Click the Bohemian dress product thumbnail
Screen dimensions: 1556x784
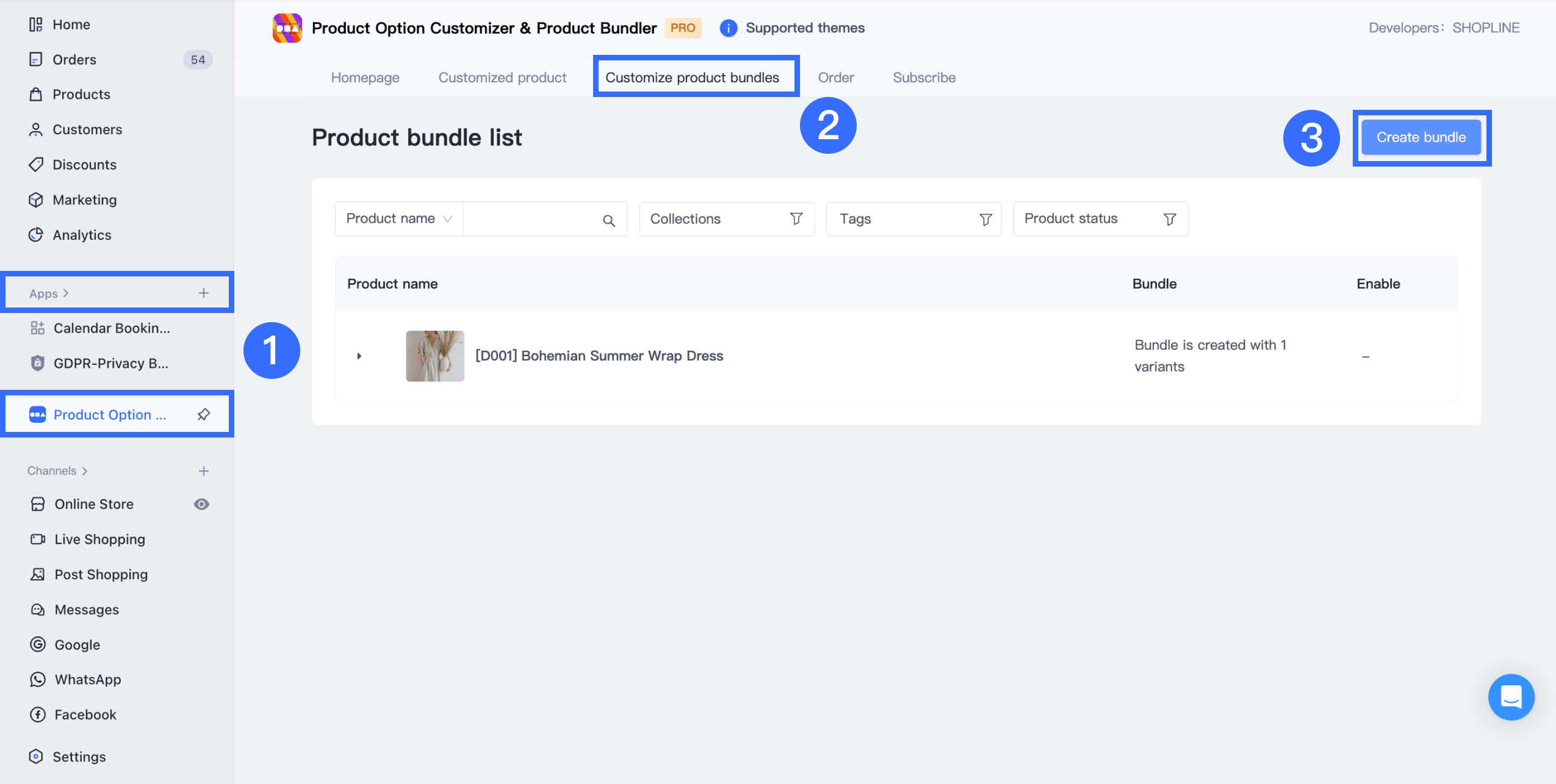(435, 356)
